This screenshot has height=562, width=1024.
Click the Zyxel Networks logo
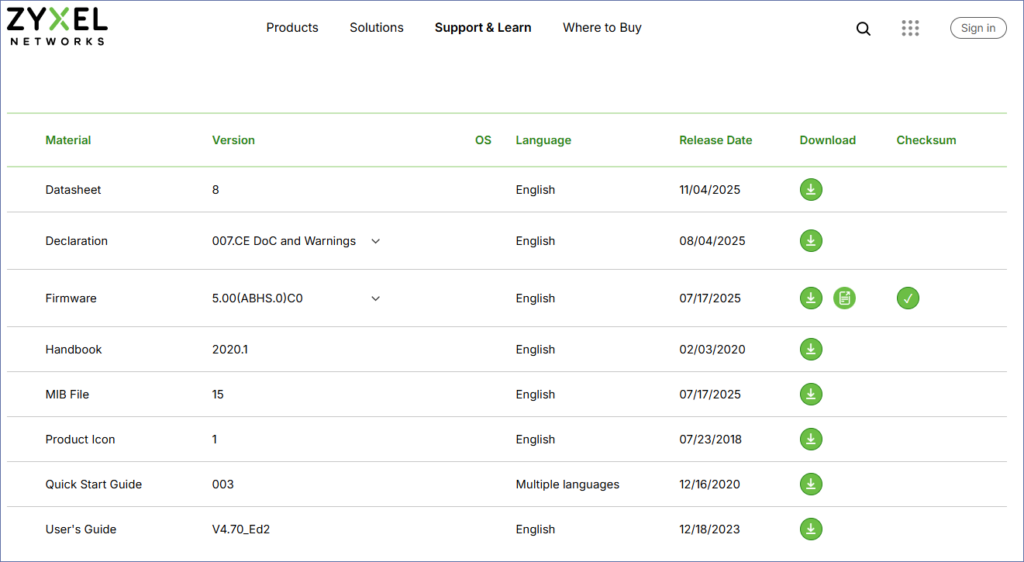(57, 24)
